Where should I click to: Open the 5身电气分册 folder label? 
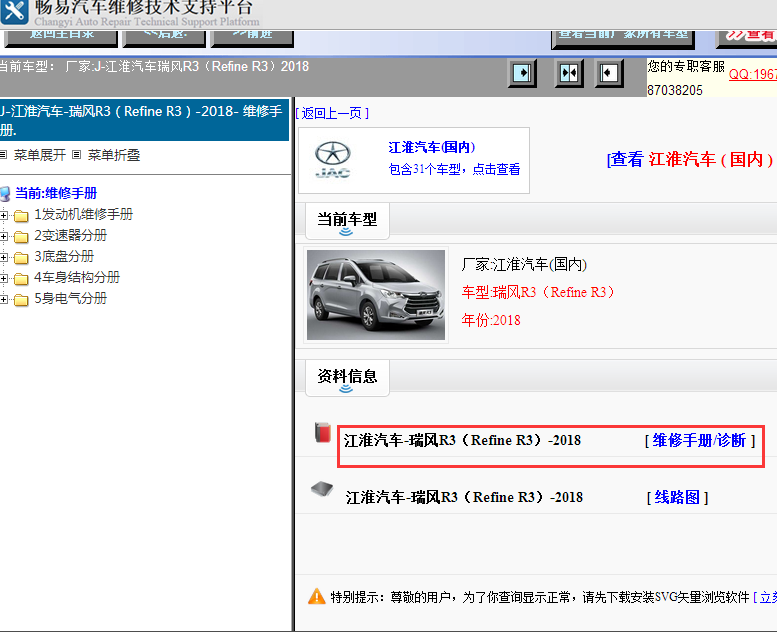[x=70, y=298]
